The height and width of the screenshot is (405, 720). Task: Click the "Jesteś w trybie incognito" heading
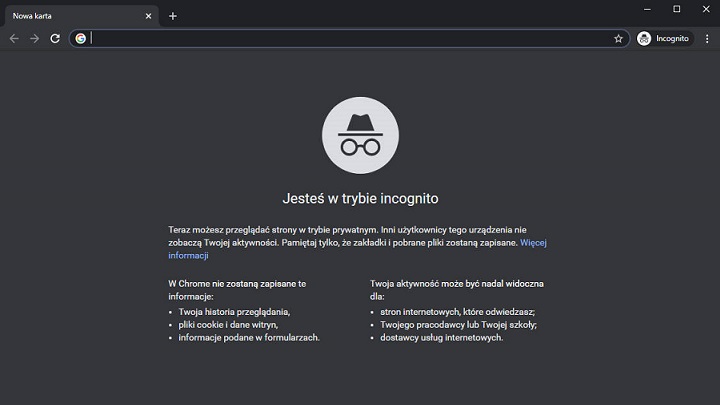(x=360, y=198)
